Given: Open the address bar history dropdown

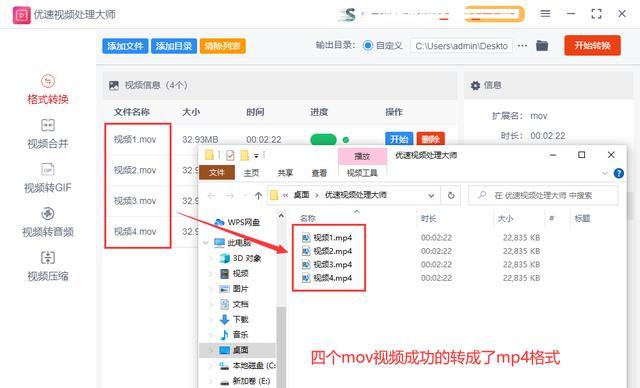Looking at the screenshot, I should point(431,196).
